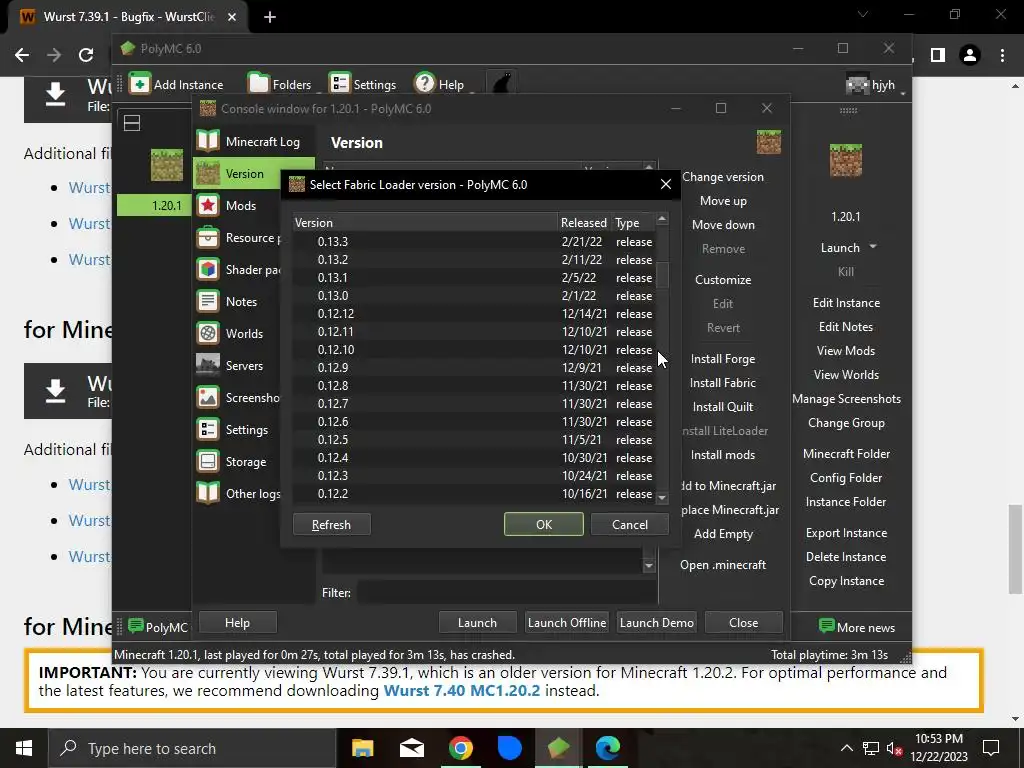
Task: Open the Shader packs page icon
Action: pos(208,269)
